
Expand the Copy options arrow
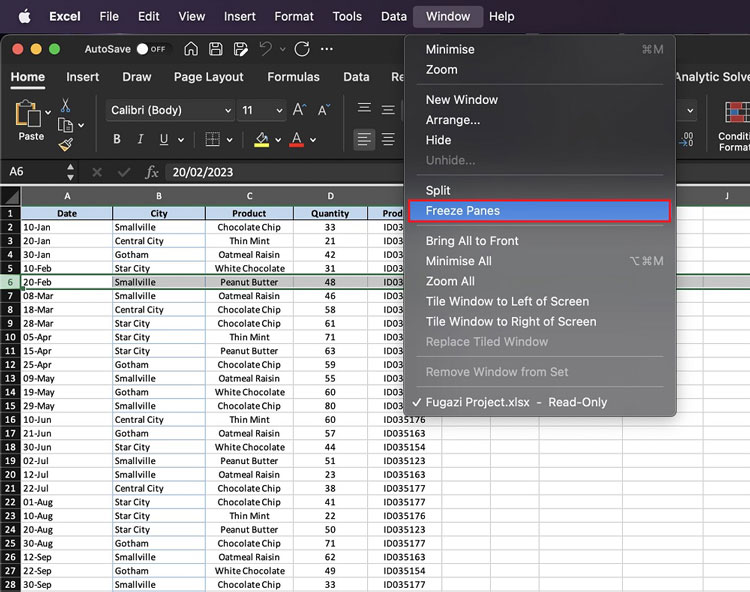coord(81,125)
